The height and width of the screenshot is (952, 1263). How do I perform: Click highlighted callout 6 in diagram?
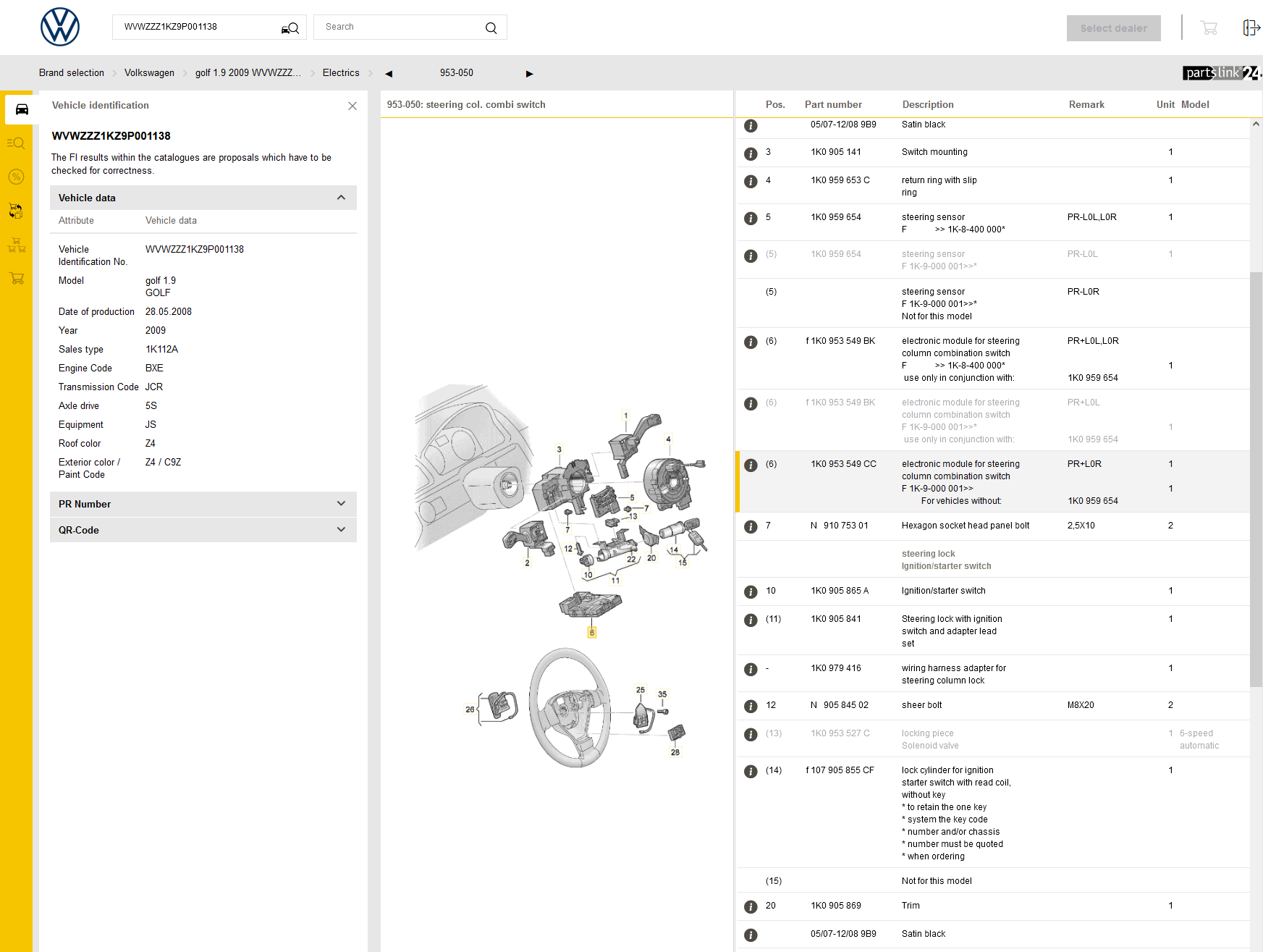[x=591, y=633]
